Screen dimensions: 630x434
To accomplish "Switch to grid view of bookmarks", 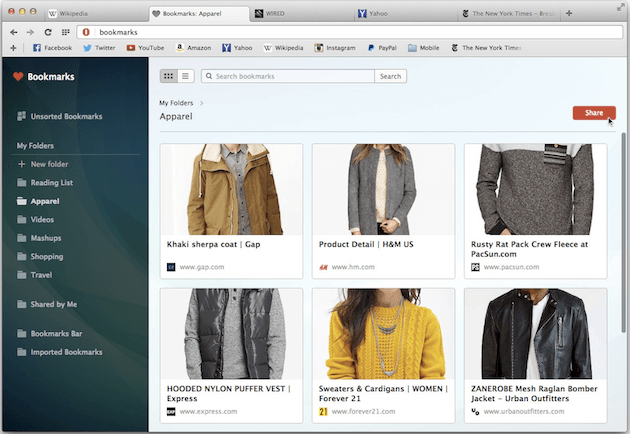I will tap(168, 76).
